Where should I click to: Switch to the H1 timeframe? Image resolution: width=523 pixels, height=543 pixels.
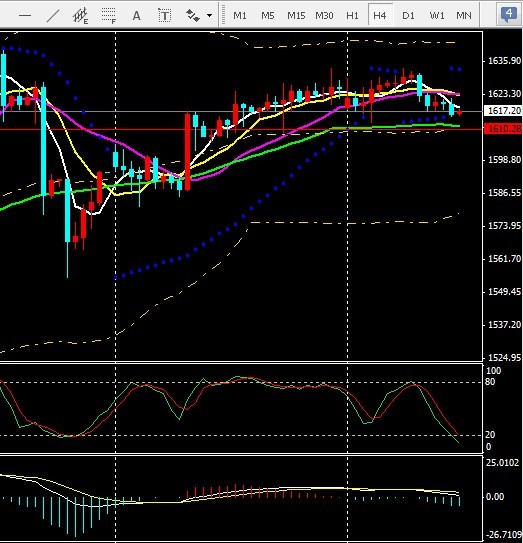pyautogui.click(x=352, y=16)
